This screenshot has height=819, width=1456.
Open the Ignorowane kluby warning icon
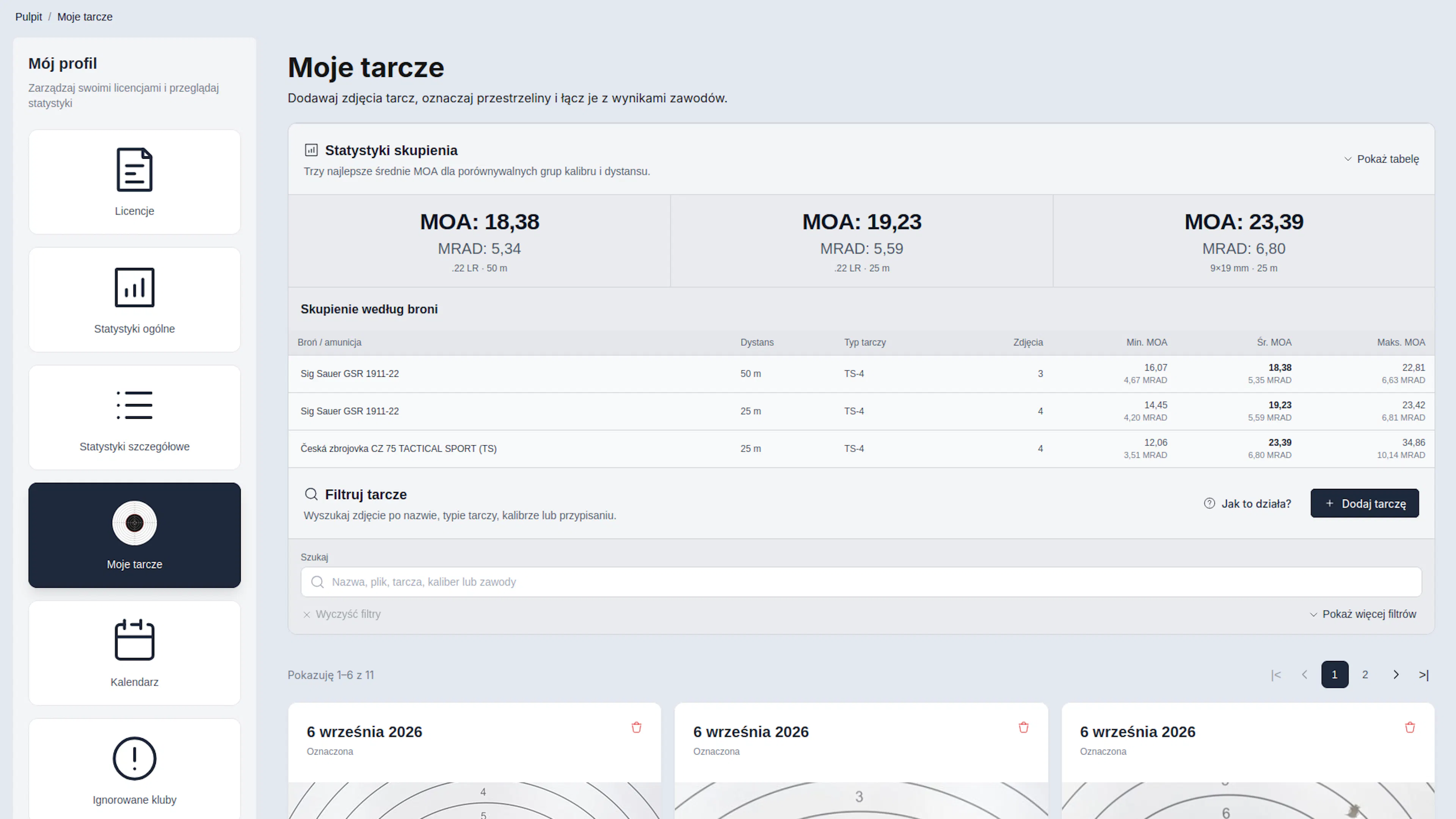click(x=135, y=758)
